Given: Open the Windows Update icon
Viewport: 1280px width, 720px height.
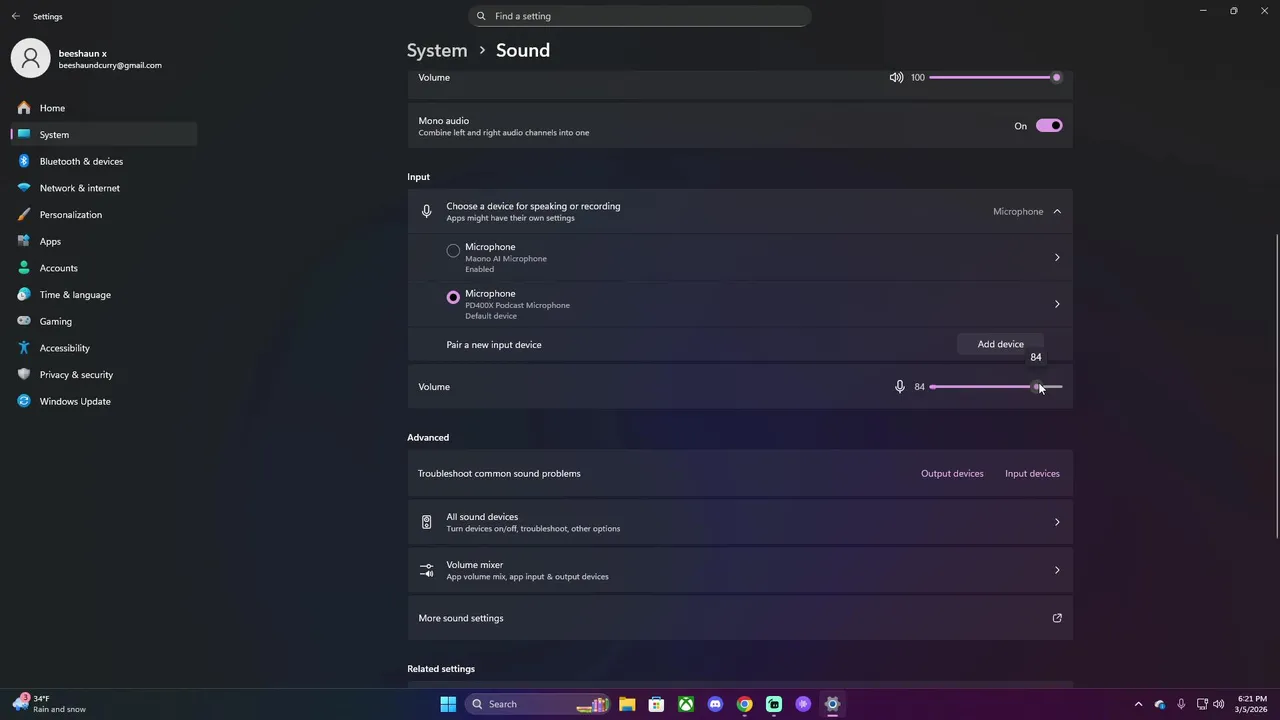Looking at the screenshot, I should tap(24, 401).
